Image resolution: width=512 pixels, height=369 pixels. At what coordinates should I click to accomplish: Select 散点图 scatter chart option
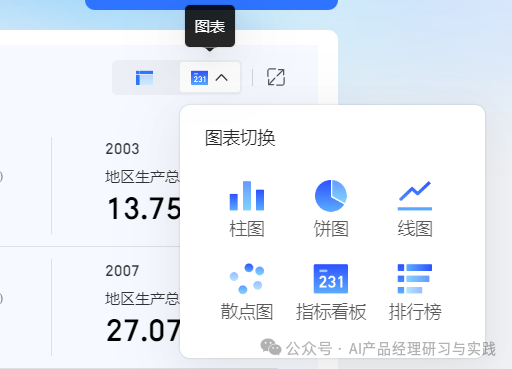247,292
